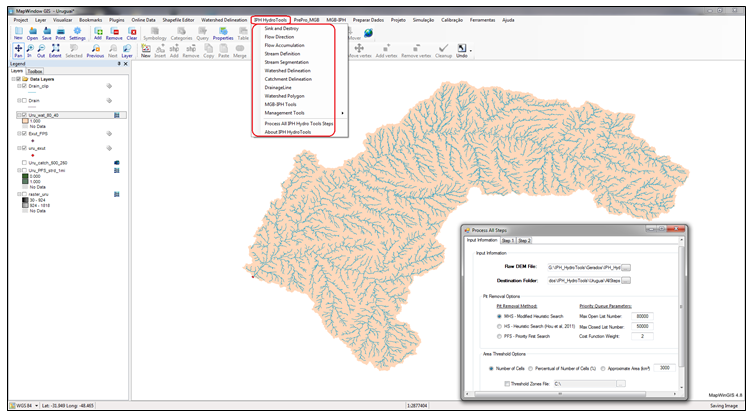
Task: Check the Threshold Zones File checkbox
Action: (507, 384)
